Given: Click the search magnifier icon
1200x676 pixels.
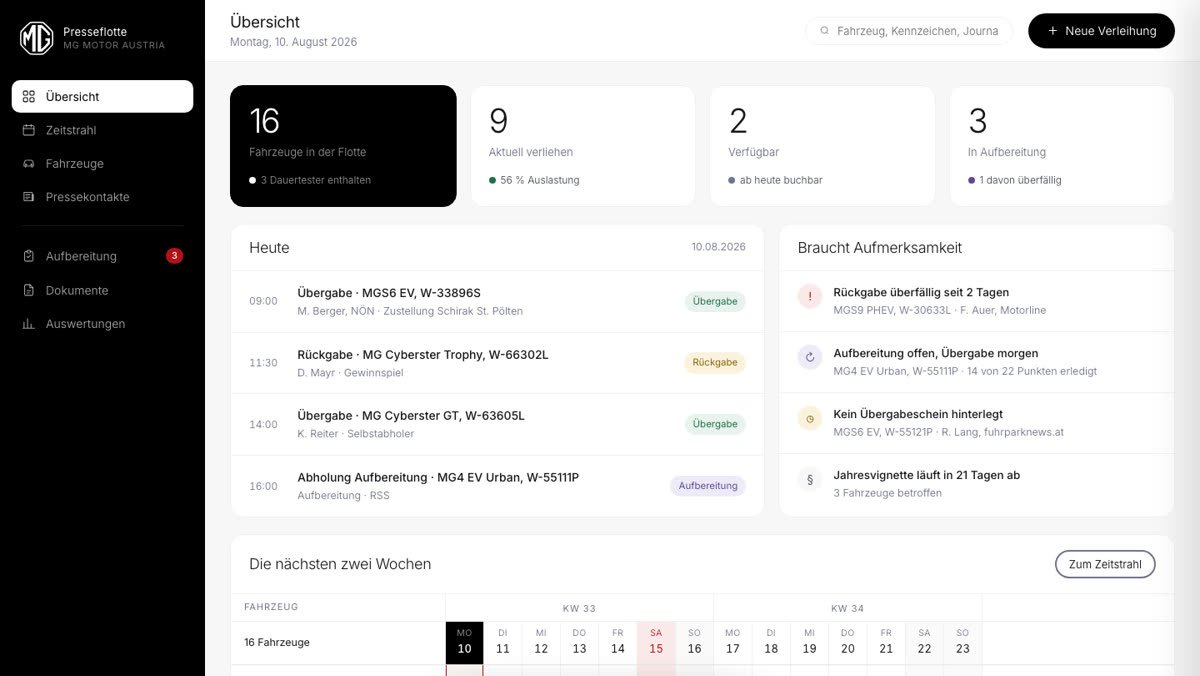Looking at the screenshot, I should point(825,31).
